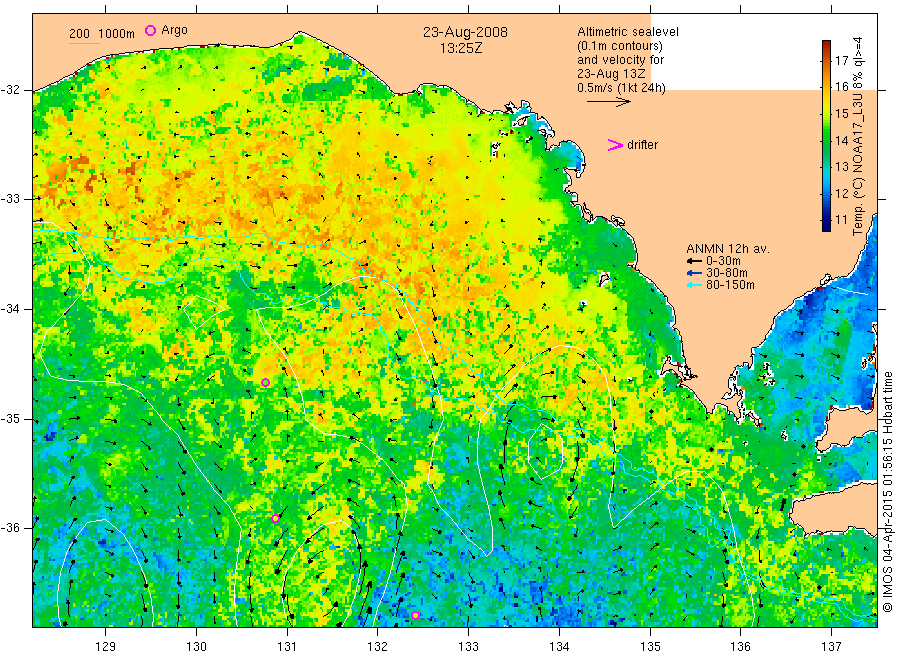Click the 136 longitude axis label
Viewport: 900px width, 660px height.
pos(740,647)
